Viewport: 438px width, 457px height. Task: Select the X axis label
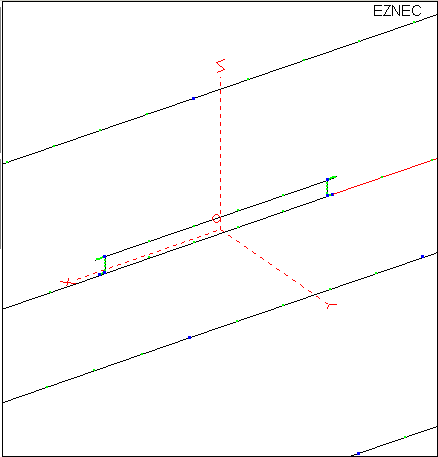coord(68,282)
